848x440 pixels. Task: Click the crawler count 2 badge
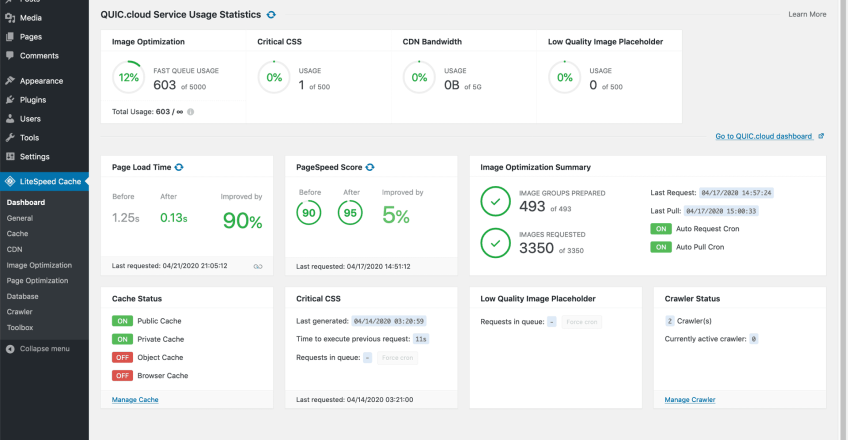(x=670, y=321)
